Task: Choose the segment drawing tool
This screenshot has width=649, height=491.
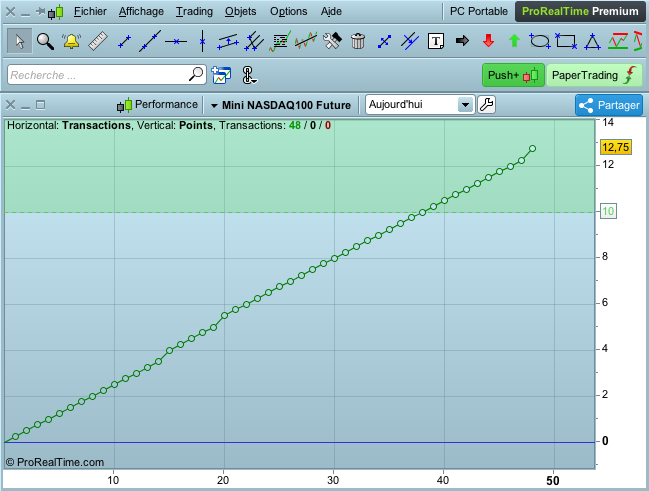Action: click(x=124, y=41)
